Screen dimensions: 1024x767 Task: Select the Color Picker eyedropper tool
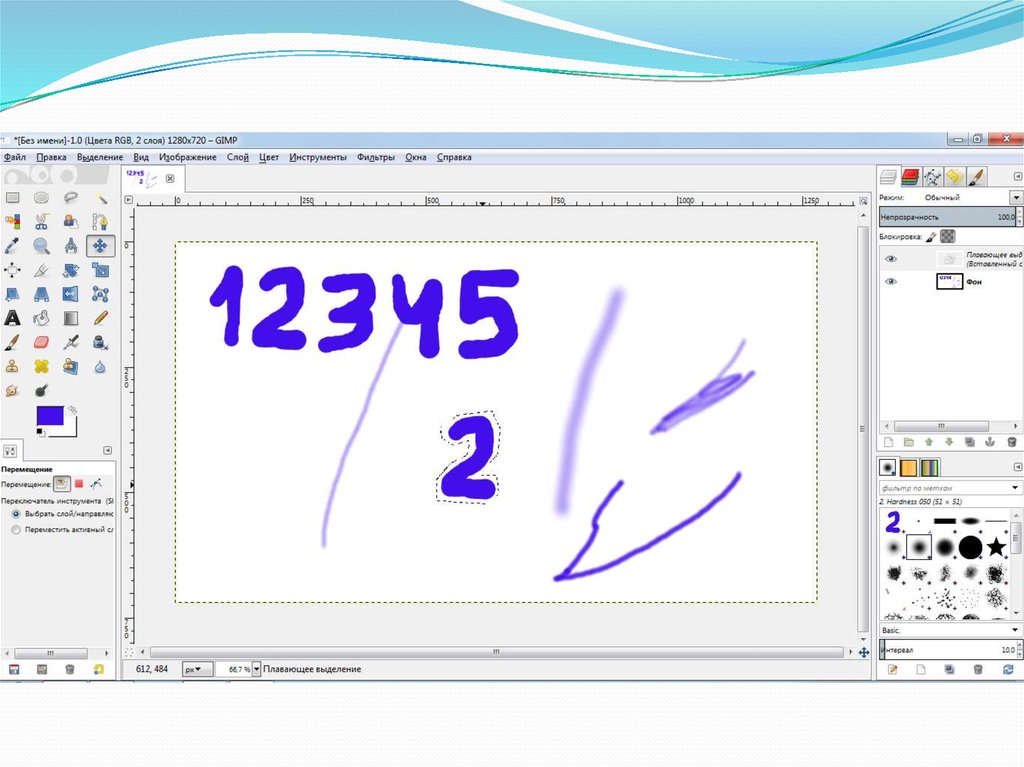[12, 246]
